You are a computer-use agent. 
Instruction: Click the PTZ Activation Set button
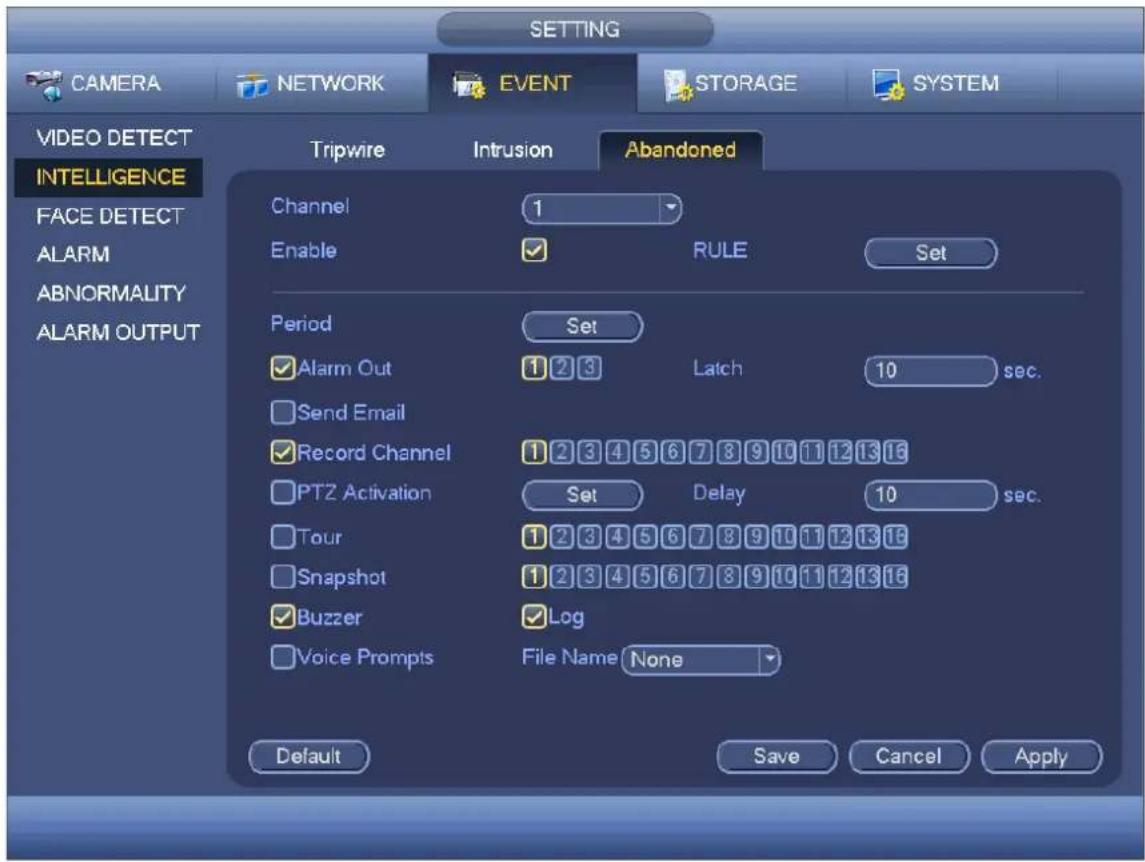coord(582,495)
